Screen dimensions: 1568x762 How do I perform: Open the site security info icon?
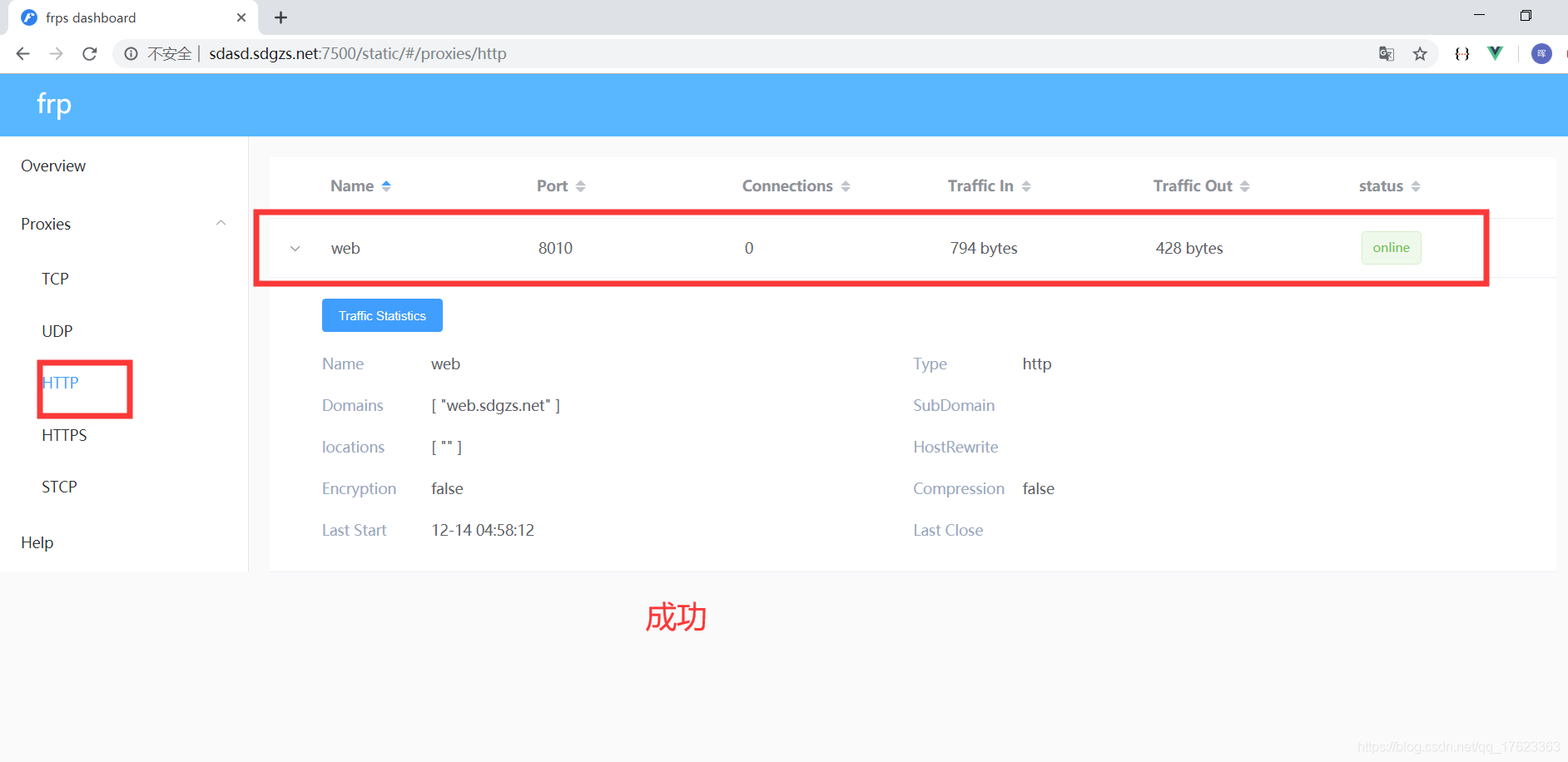[131, 54]
